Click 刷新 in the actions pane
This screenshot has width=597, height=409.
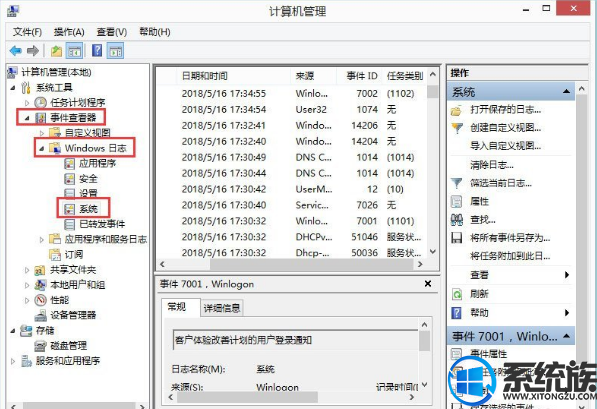click(479, 294)
